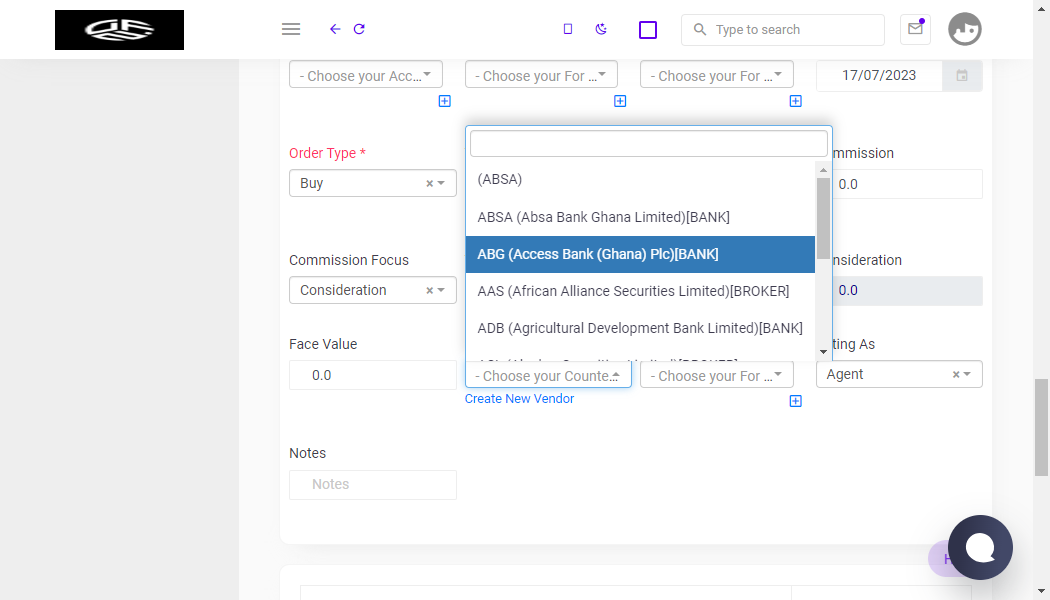Image resolution: width=1050 pixels, height=600 pixels.
Task: Click the mobile view icon
Action: 568,29
